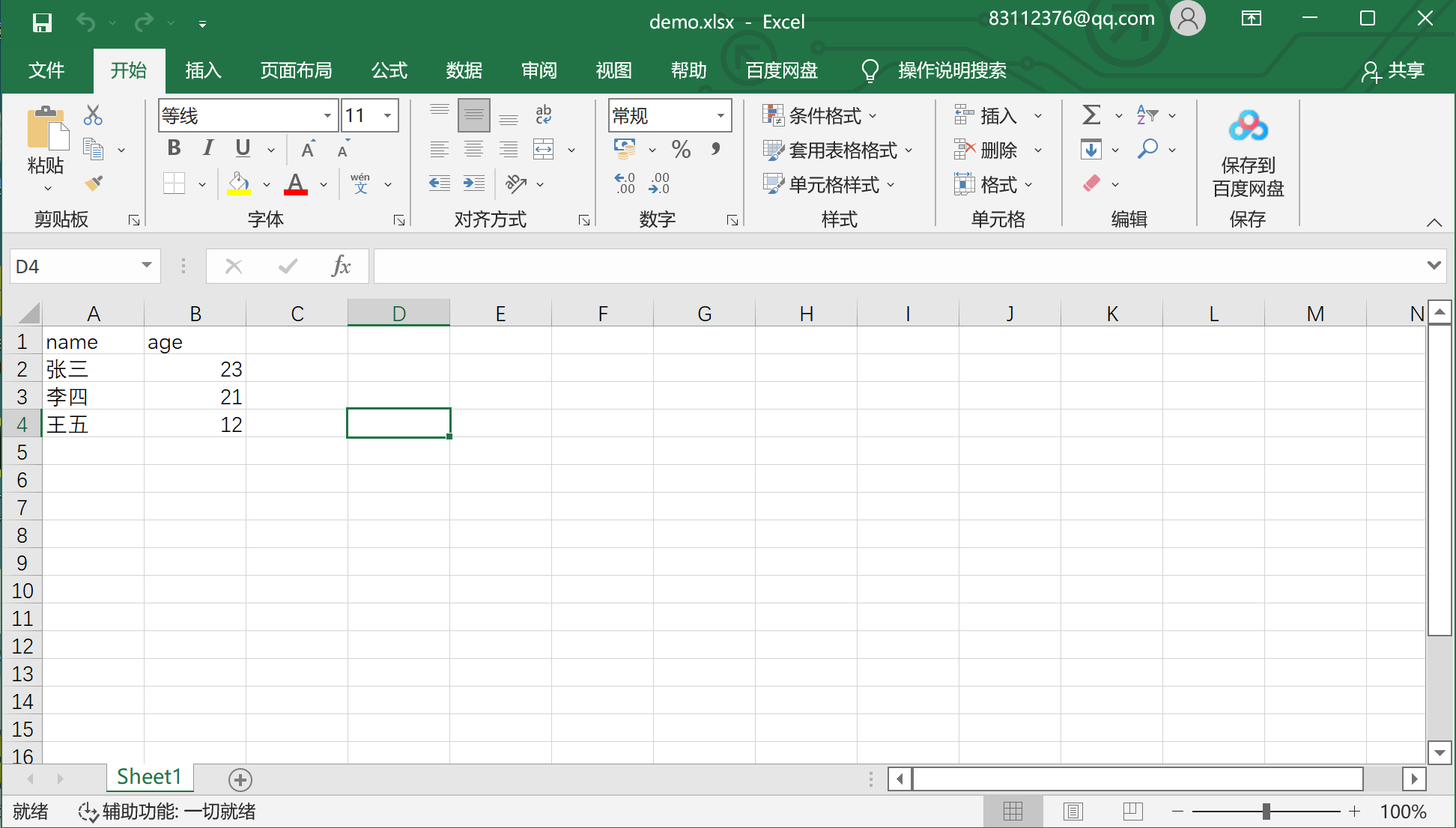The image size is (1456, 828).
Task: Open the font size dropdown
Action: click(386, 115)
